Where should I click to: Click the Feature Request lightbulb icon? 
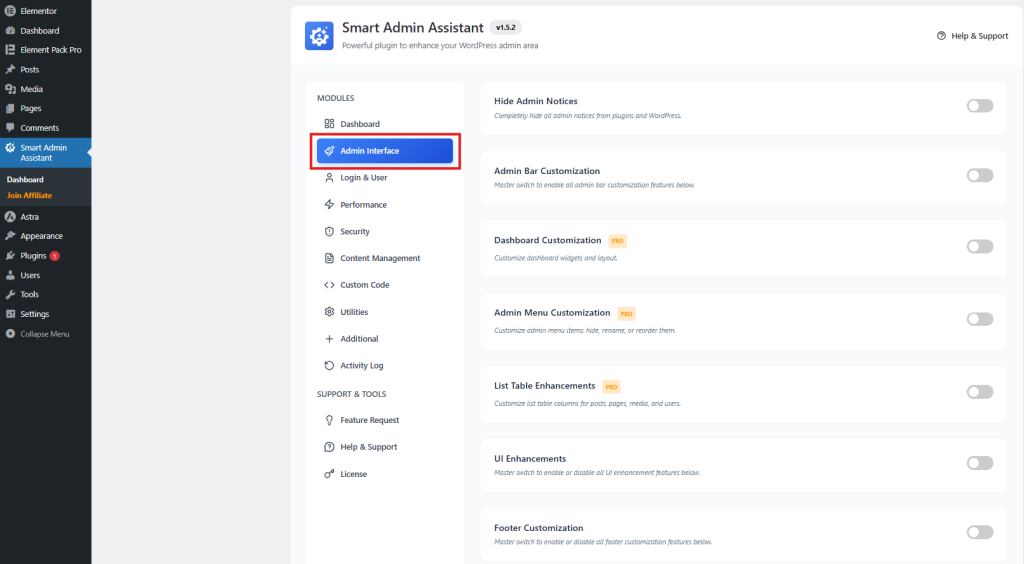[329, 420]
